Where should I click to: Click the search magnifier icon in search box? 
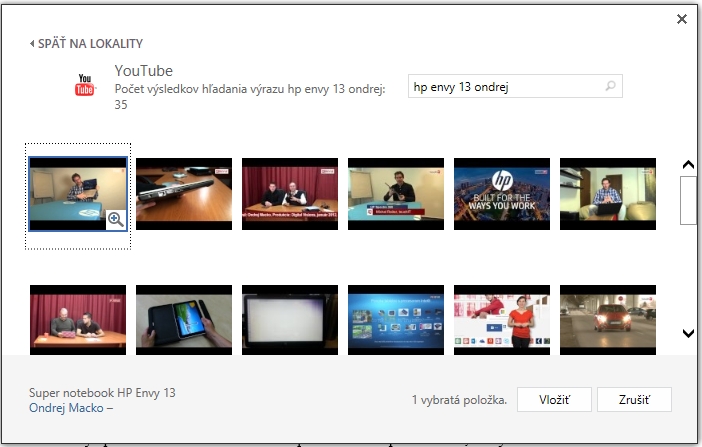[x=610, y=87]
